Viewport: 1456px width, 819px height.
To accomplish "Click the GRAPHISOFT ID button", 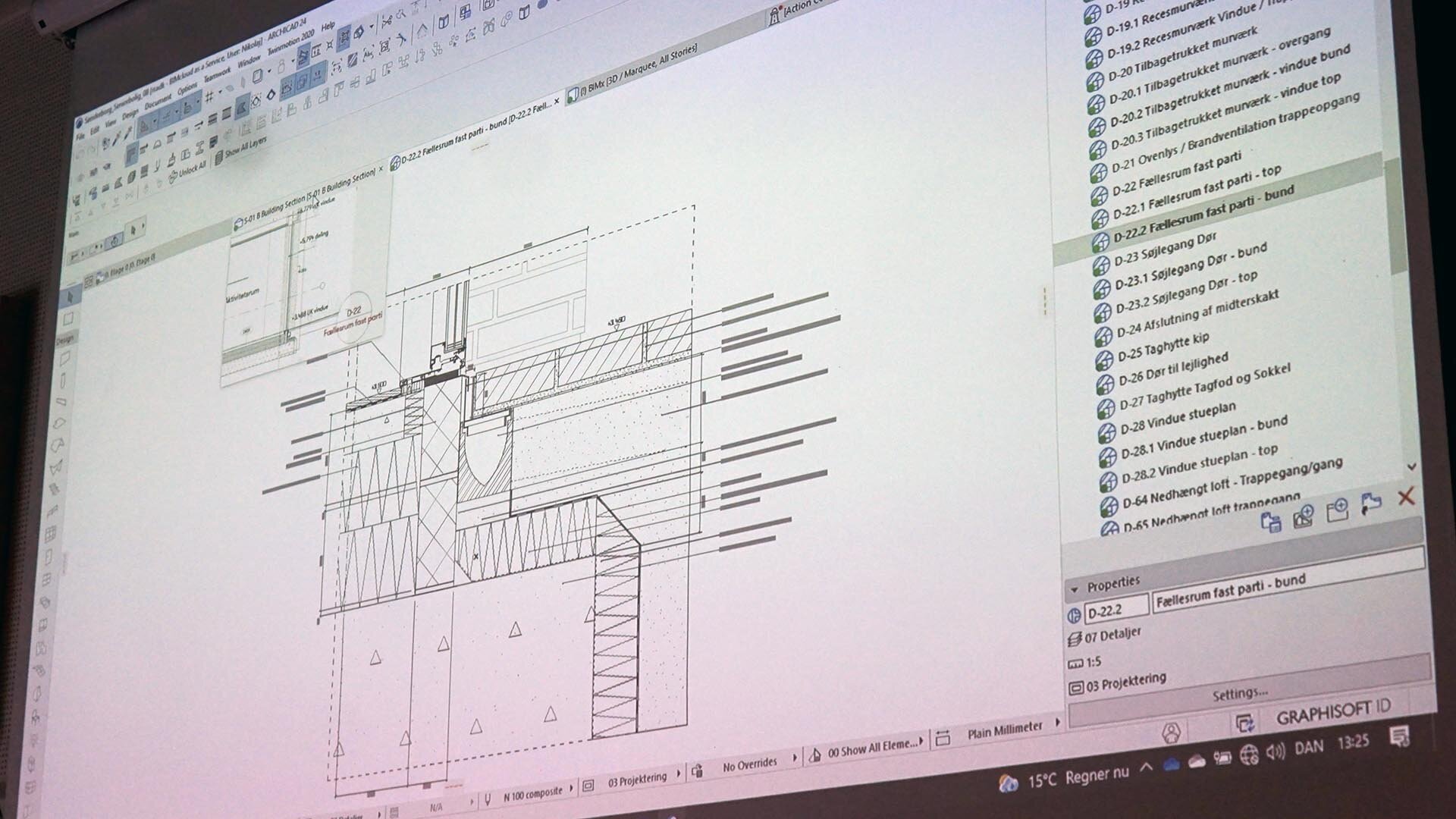I will 1332,712.
